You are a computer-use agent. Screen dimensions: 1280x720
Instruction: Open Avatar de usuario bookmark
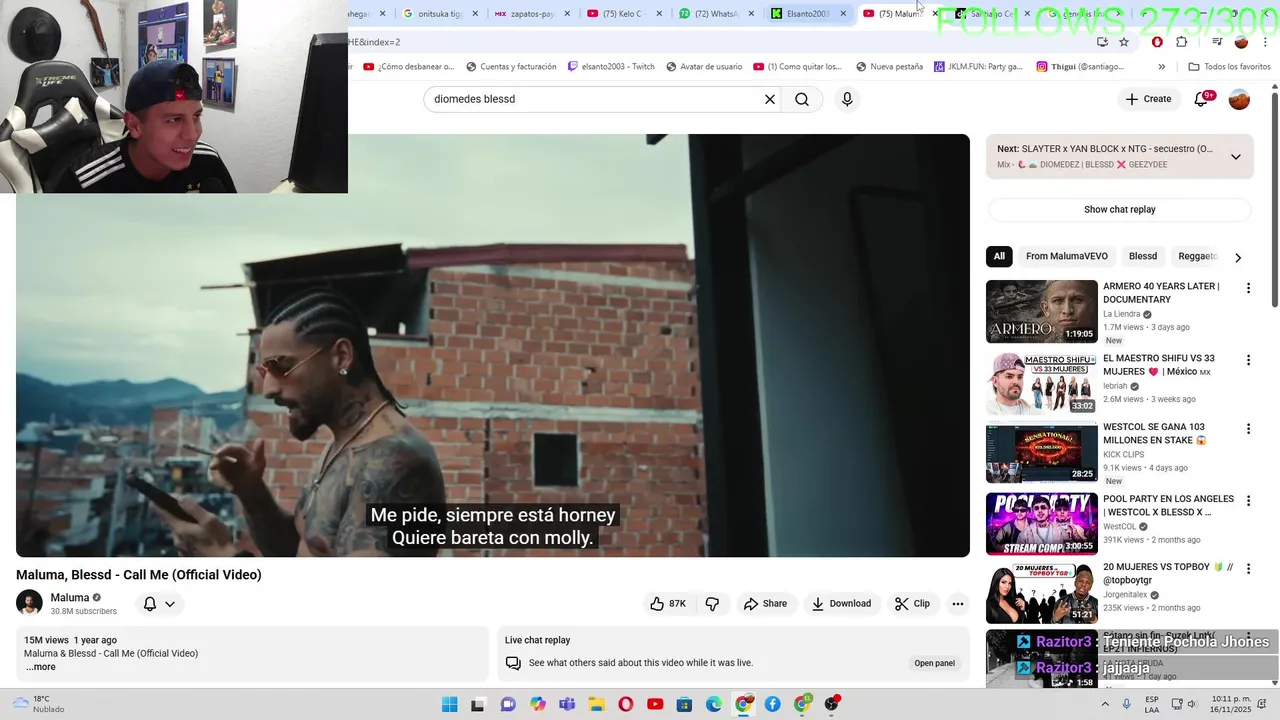[704, 67]
